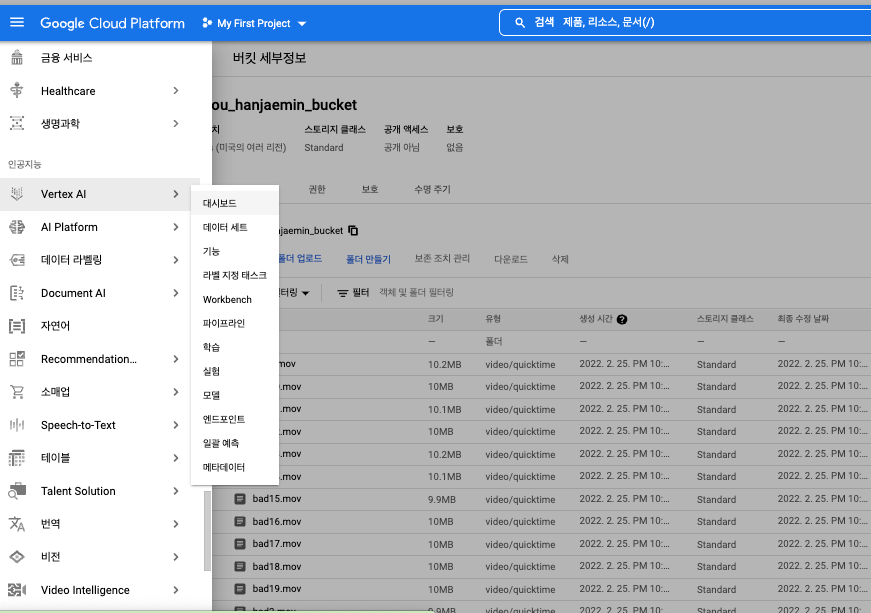Image resolution: width=871 pixels, height=613 pixels.
Task: Switch to the 권한 tab
Action: coord(317,189)
